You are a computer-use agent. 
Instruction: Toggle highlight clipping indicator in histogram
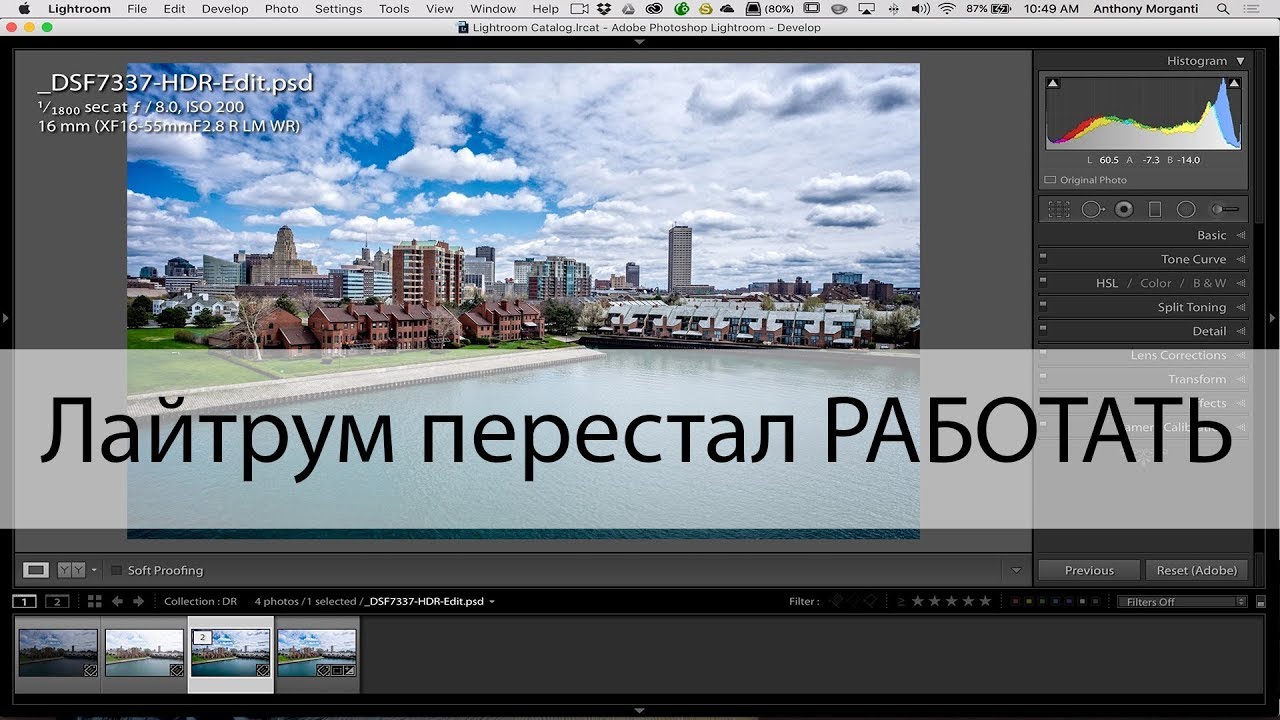click(x=1234, y=84)
